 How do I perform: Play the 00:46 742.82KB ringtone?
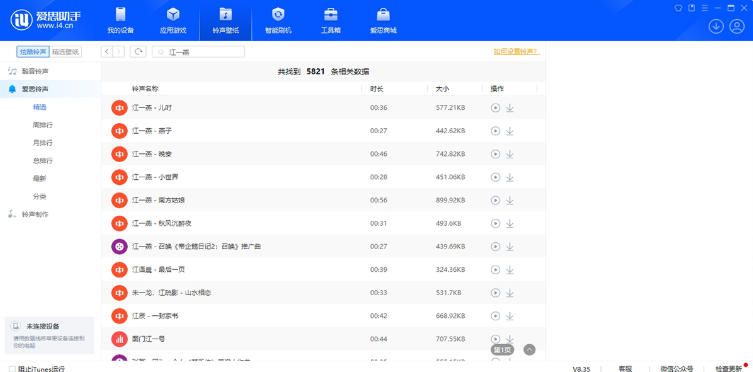pyautogui.click(x=495, y=154)
